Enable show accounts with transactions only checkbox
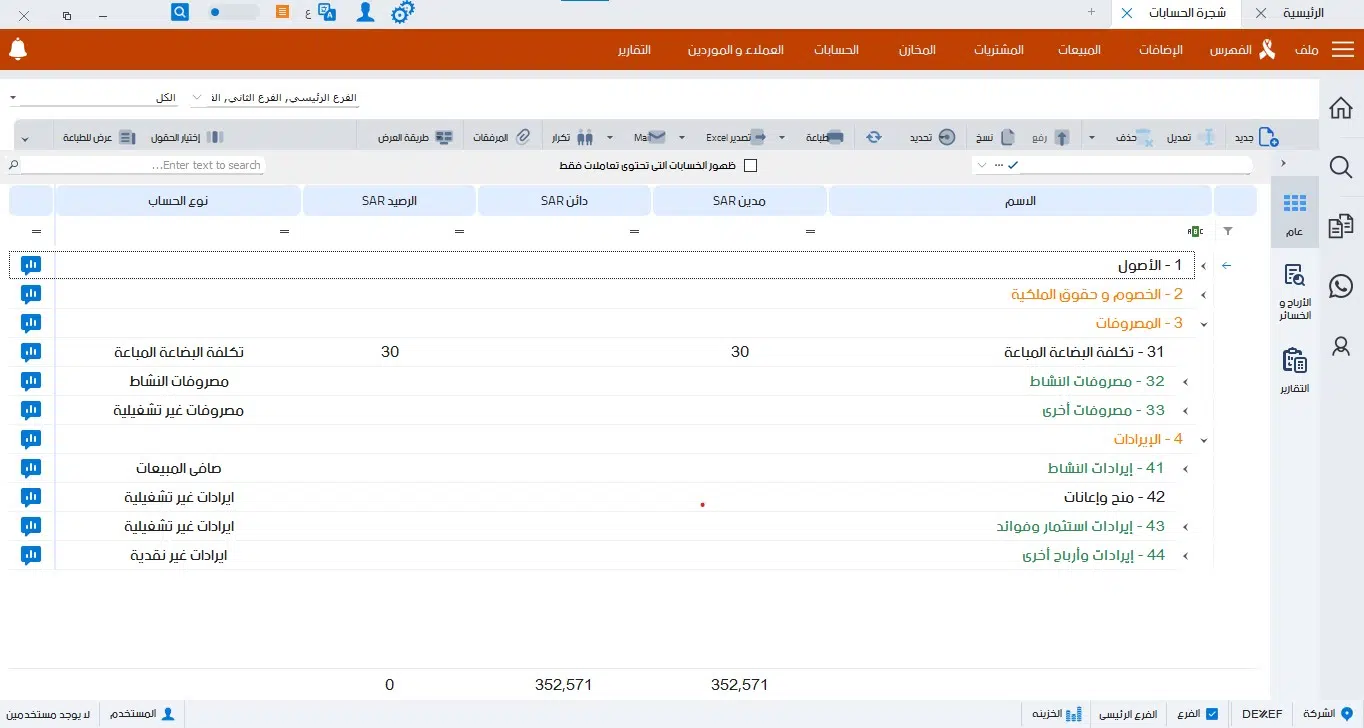The height and width of the screenshot is (728, 1364). [750, 166]
